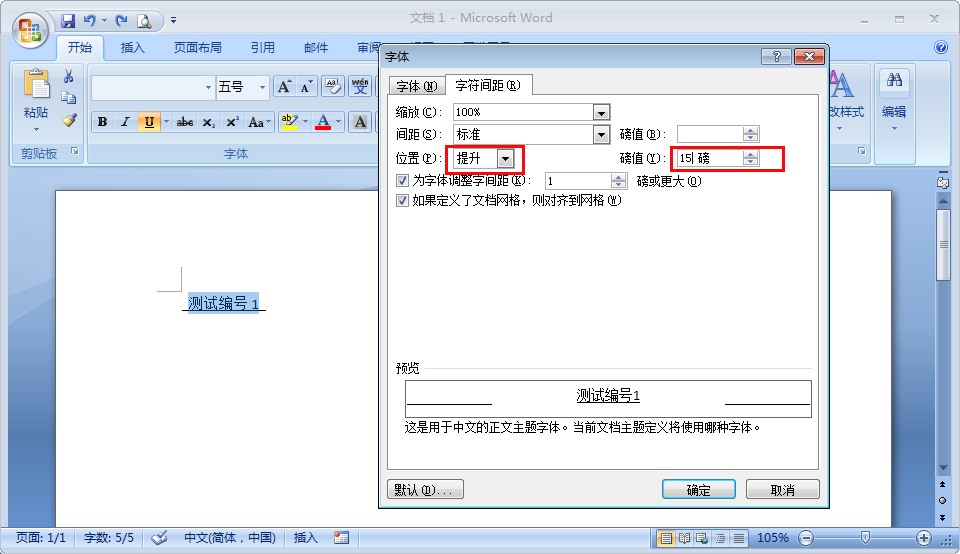Switch to the 字体(N) tab
The height and width of the screenshot is (554, 960).
coord(416,86)
